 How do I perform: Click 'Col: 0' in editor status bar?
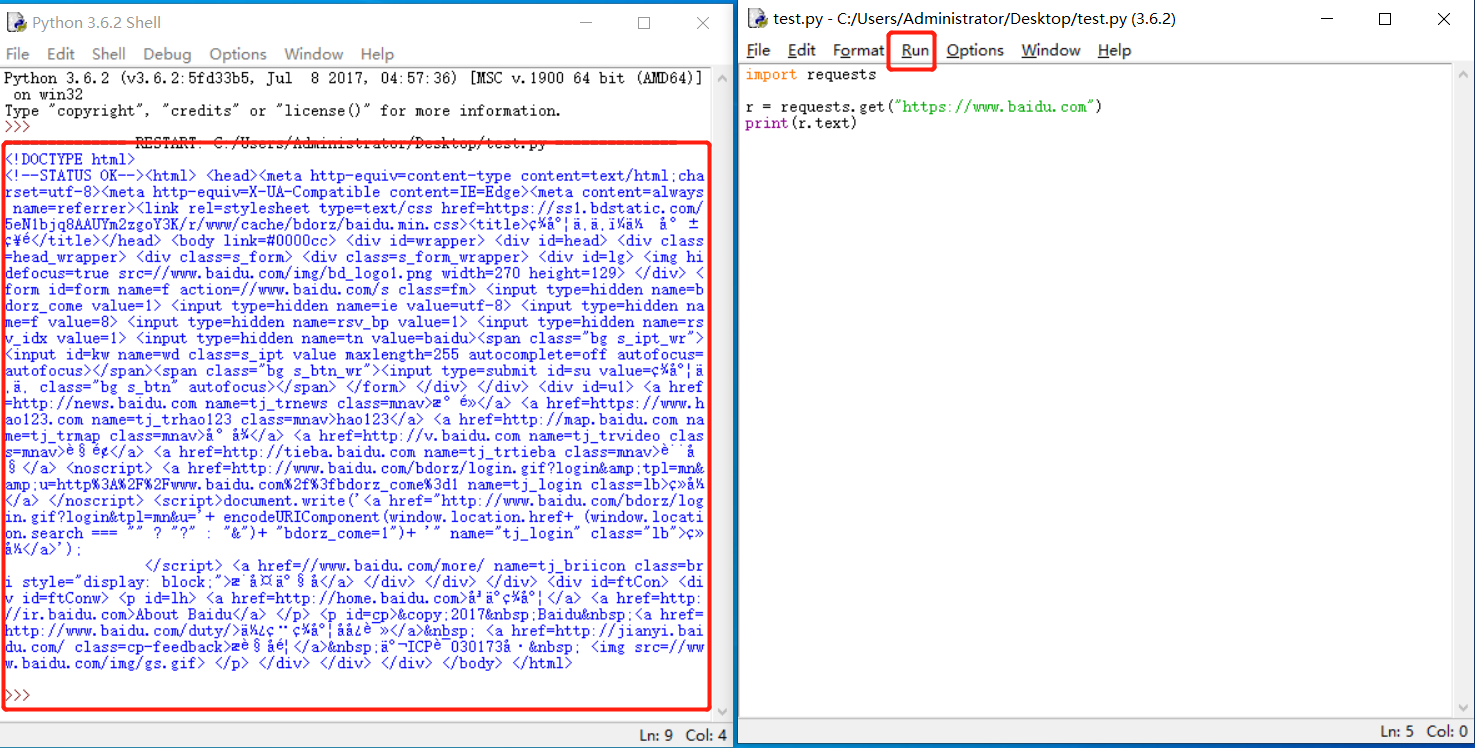pyautogui.click(x=1447, y=732)
